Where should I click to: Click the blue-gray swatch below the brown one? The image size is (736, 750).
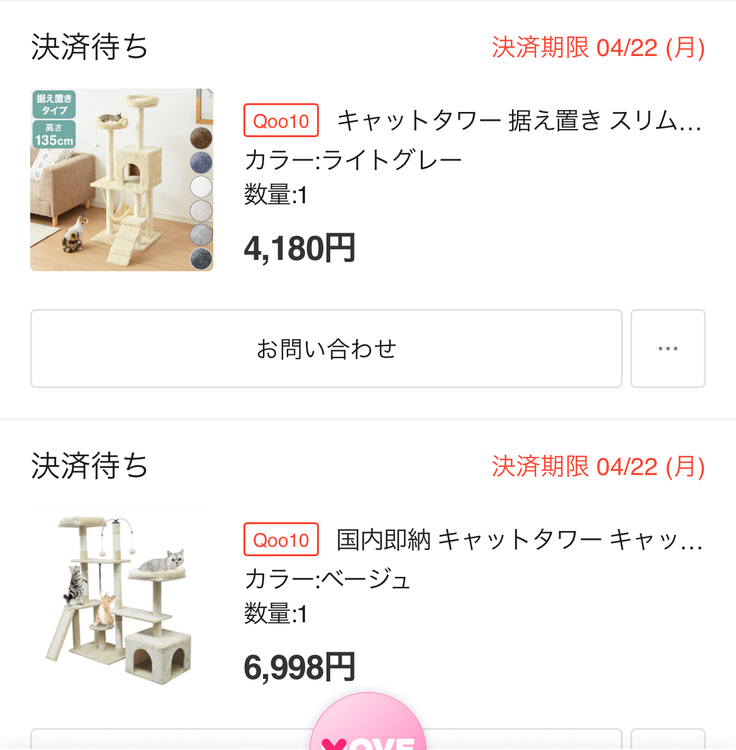click(201, 162)
